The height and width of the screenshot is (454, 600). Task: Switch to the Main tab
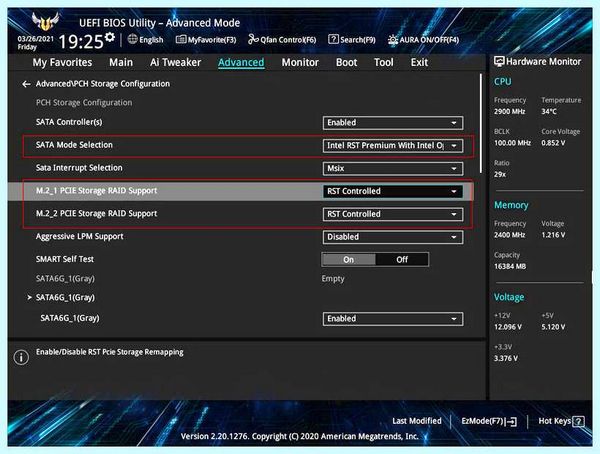(121, 62)
